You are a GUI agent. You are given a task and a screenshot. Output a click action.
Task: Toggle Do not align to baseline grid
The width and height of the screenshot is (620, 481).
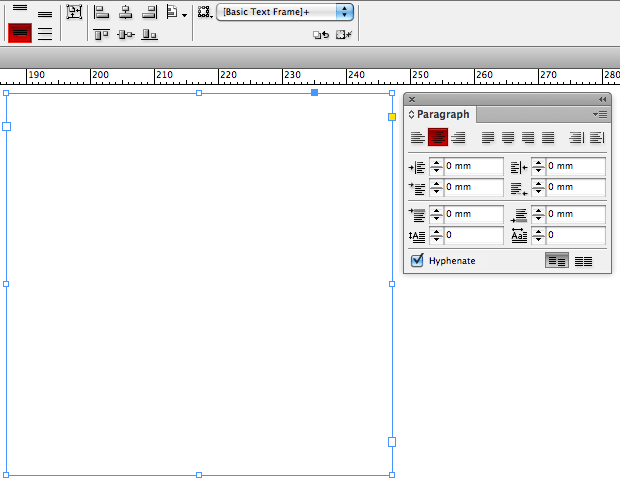[x=557, y=261]
